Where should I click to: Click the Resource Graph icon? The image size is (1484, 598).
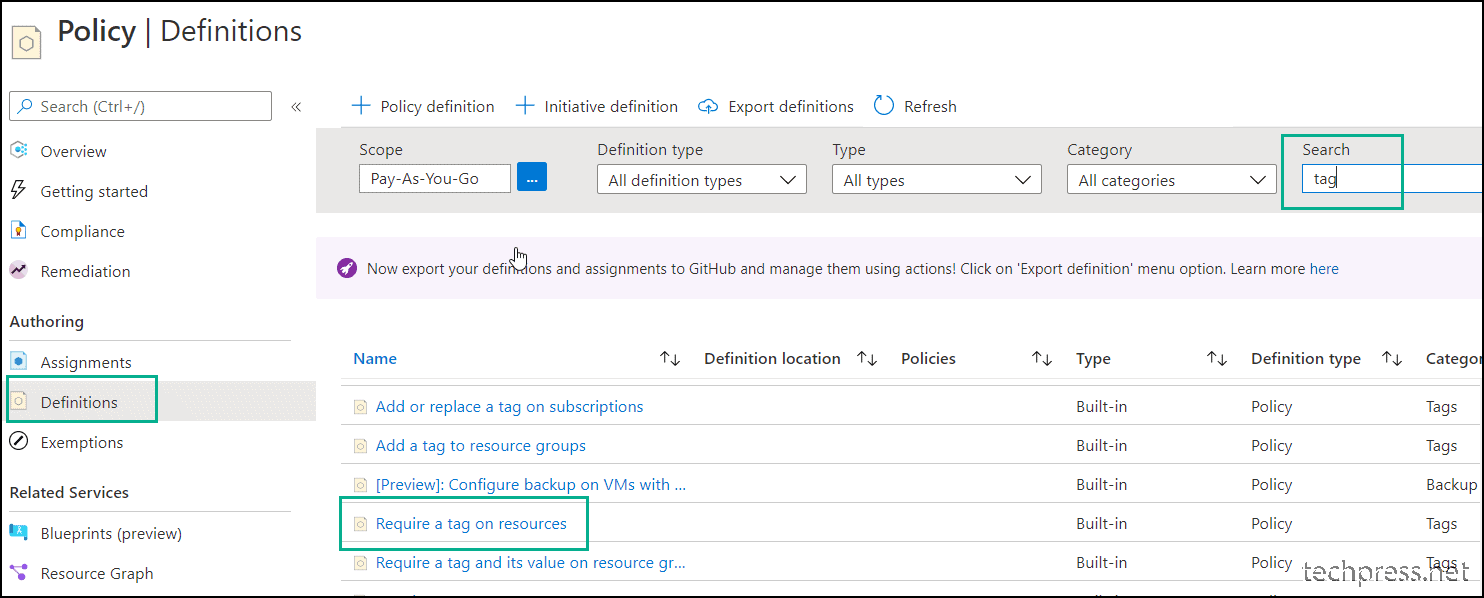[18, 573]
